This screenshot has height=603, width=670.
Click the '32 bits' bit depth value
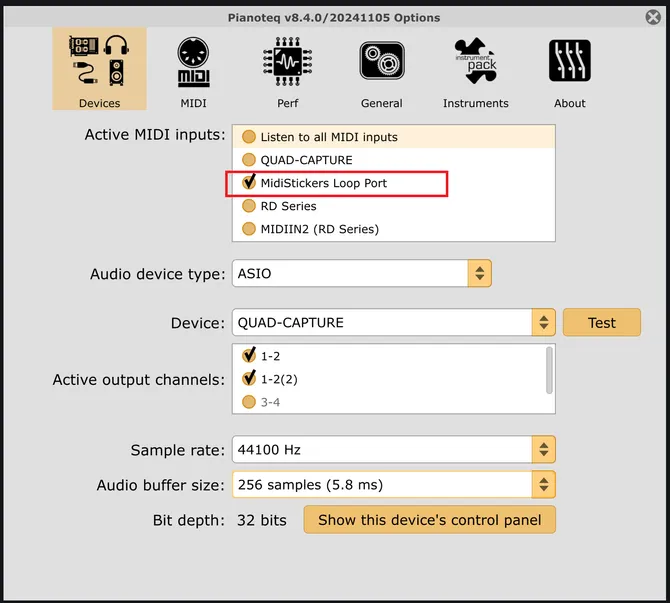262,520
